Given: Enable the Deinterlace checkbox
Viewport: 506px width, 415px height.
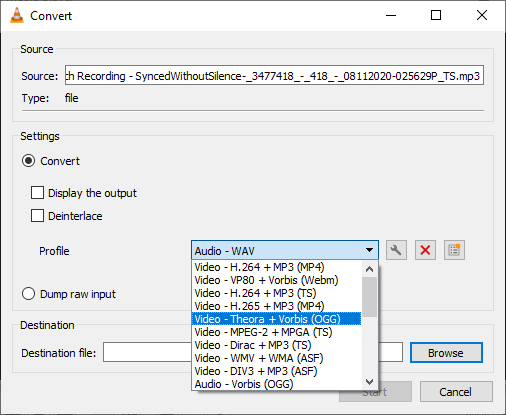Looking at the screenshot, I should click(x=37, y=216).
